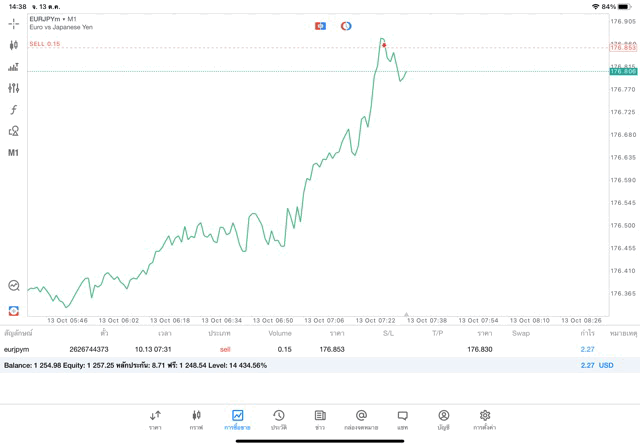Screen dimensions: 640x447
Task: Tap the red-blue trade icon at chart top
Action: point(320,26)
